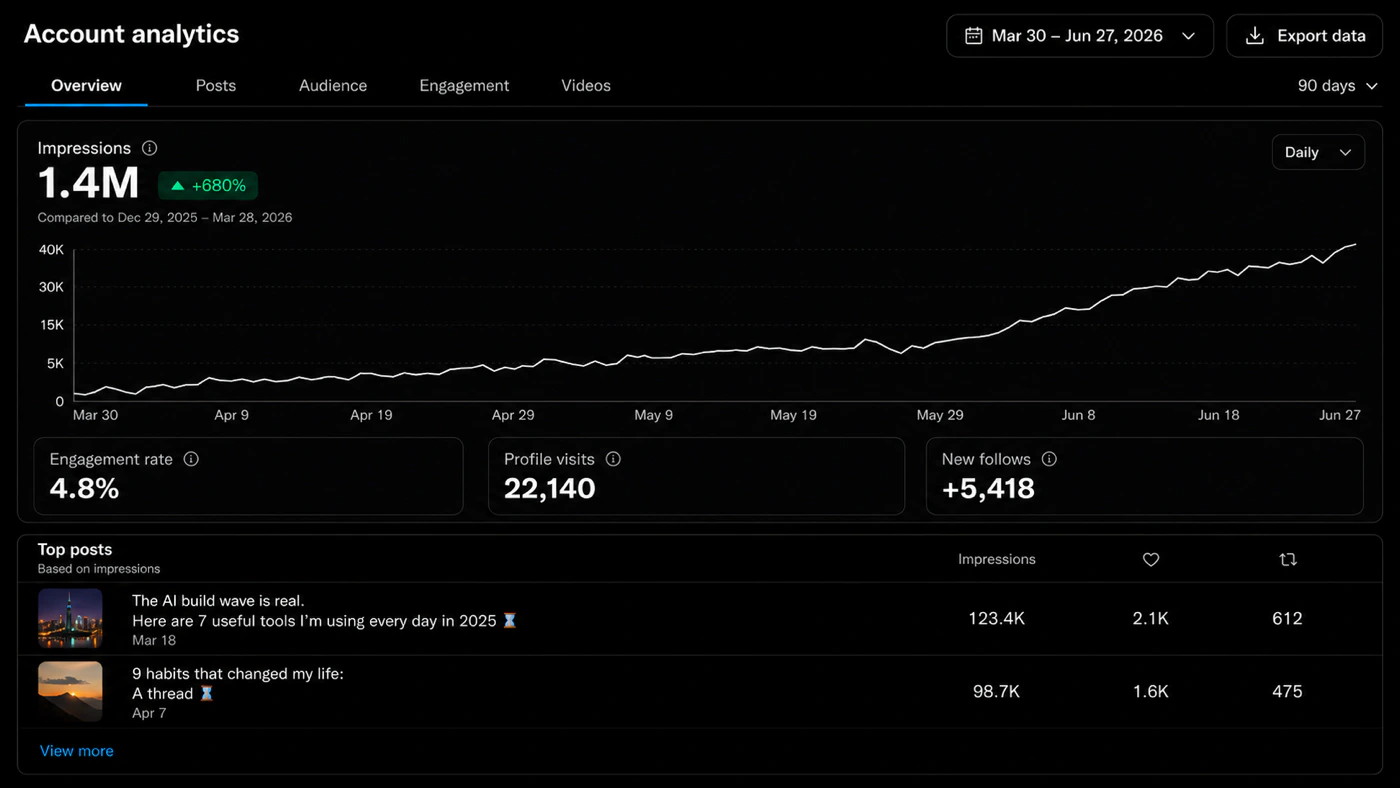Viewport: 1400px width, 788px height.
Task: Click the Profile visits info icon
Action: tap(613, 459)
